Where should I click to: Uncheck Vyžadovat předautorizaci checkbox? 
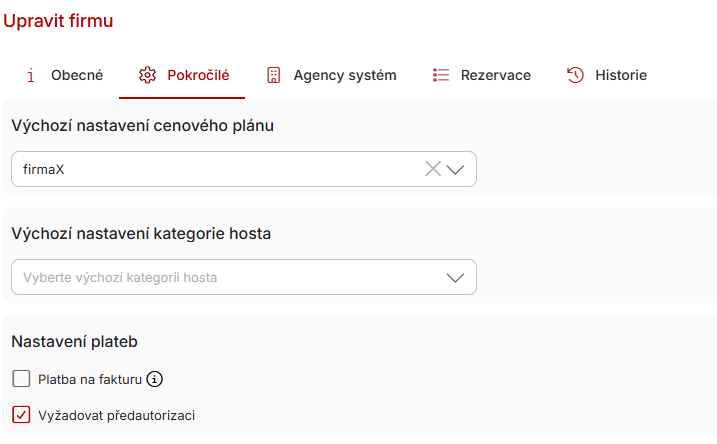pos(21,414)
